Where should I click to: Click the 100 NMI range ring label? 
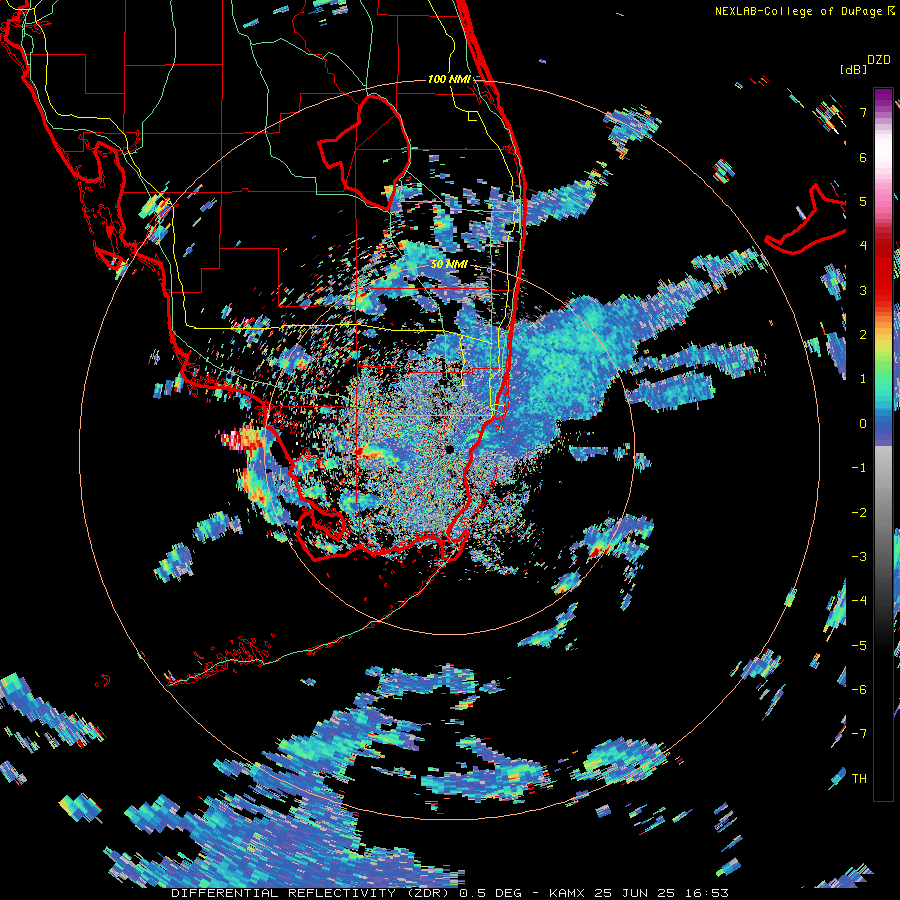[x=449, y=79]
